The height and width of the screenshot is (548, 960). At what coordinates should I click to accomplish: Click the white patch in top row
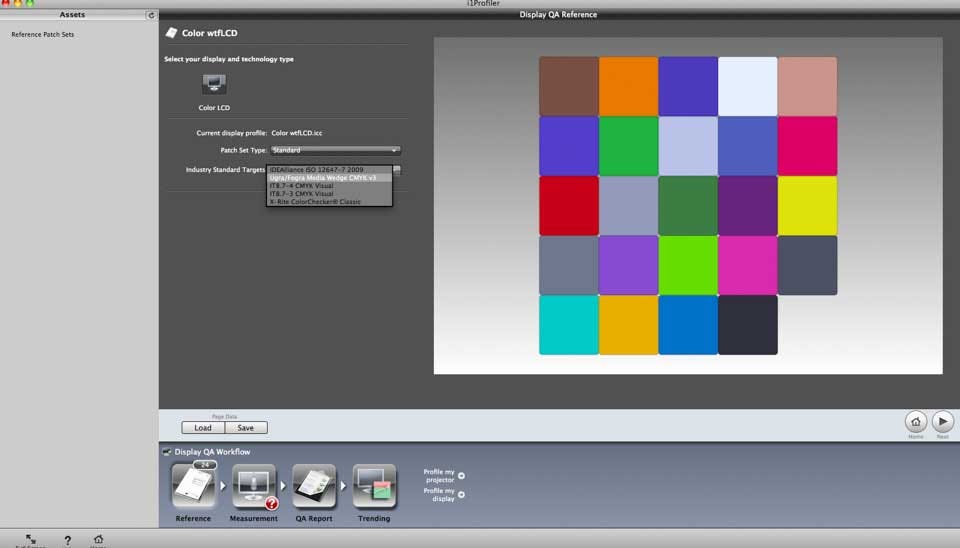tap(748, 86)
